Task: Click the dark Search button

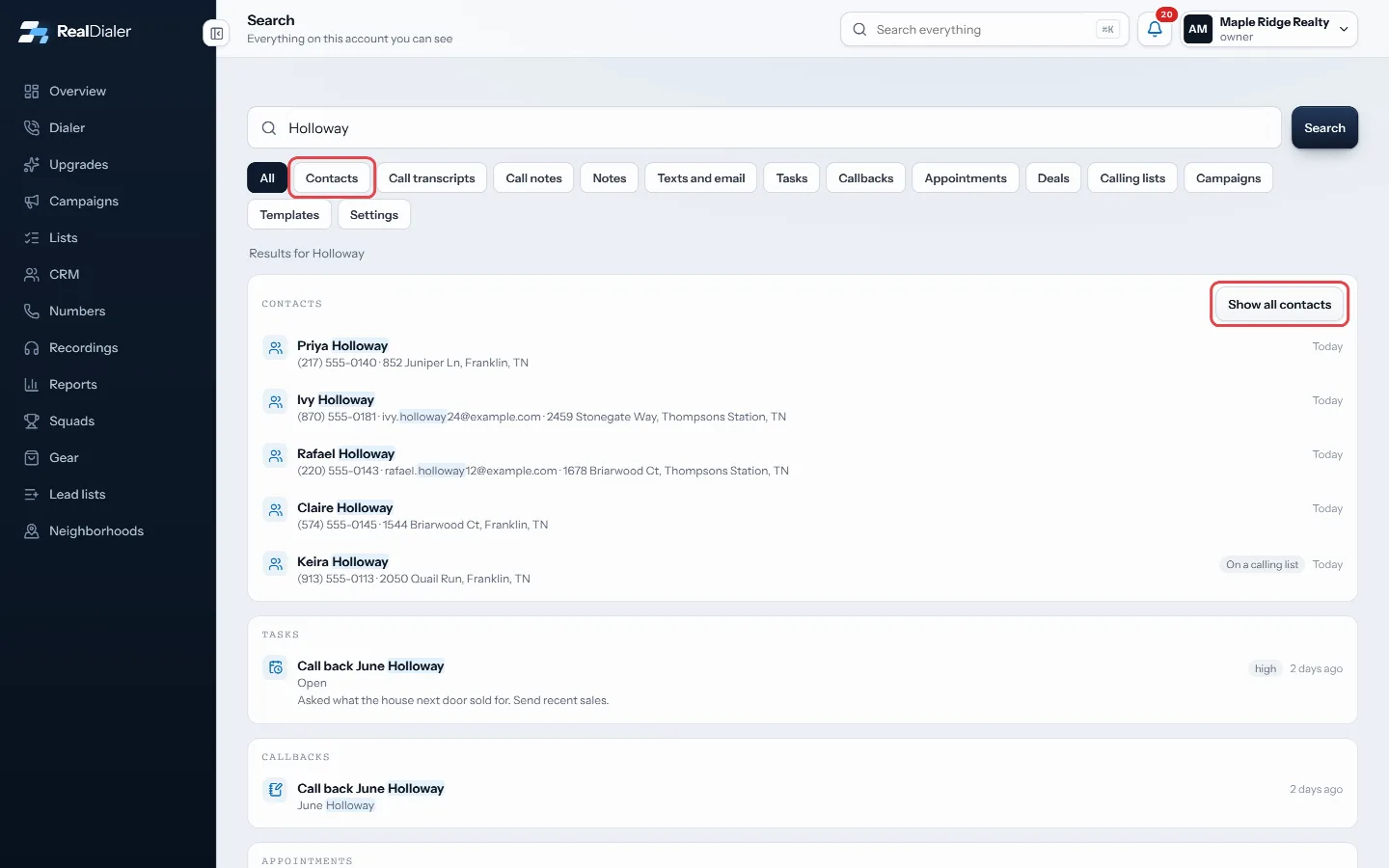Action: coord(1324,128)
